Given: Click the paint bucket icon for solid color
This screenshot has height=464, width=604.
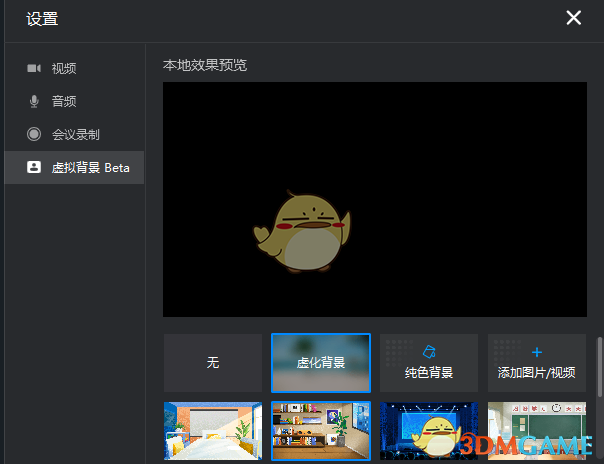Looking at the screenshot, I should click(x=429, y=352).
